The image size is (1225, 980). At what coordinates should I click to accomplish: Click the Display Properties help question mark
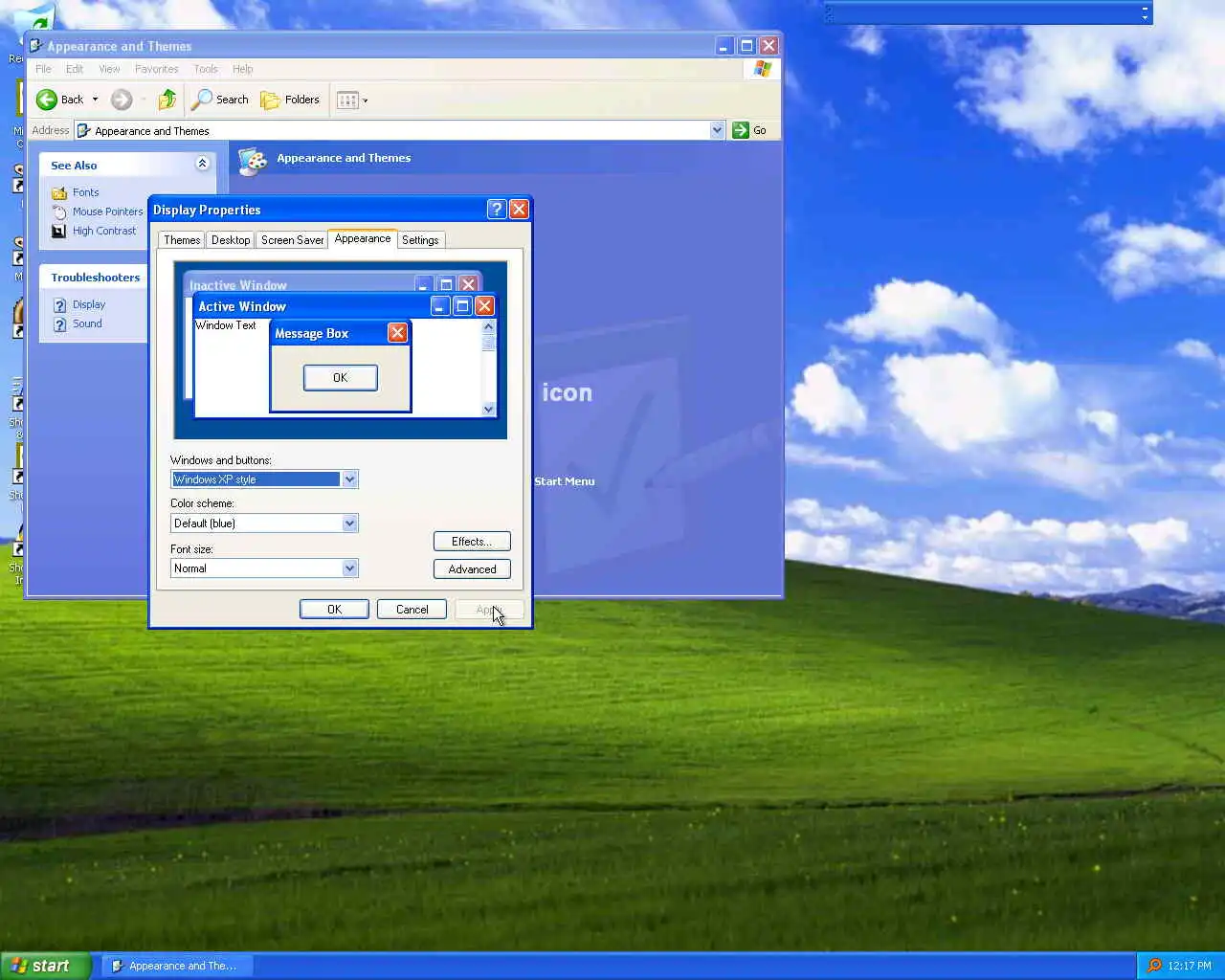click(x=497, y=210)
